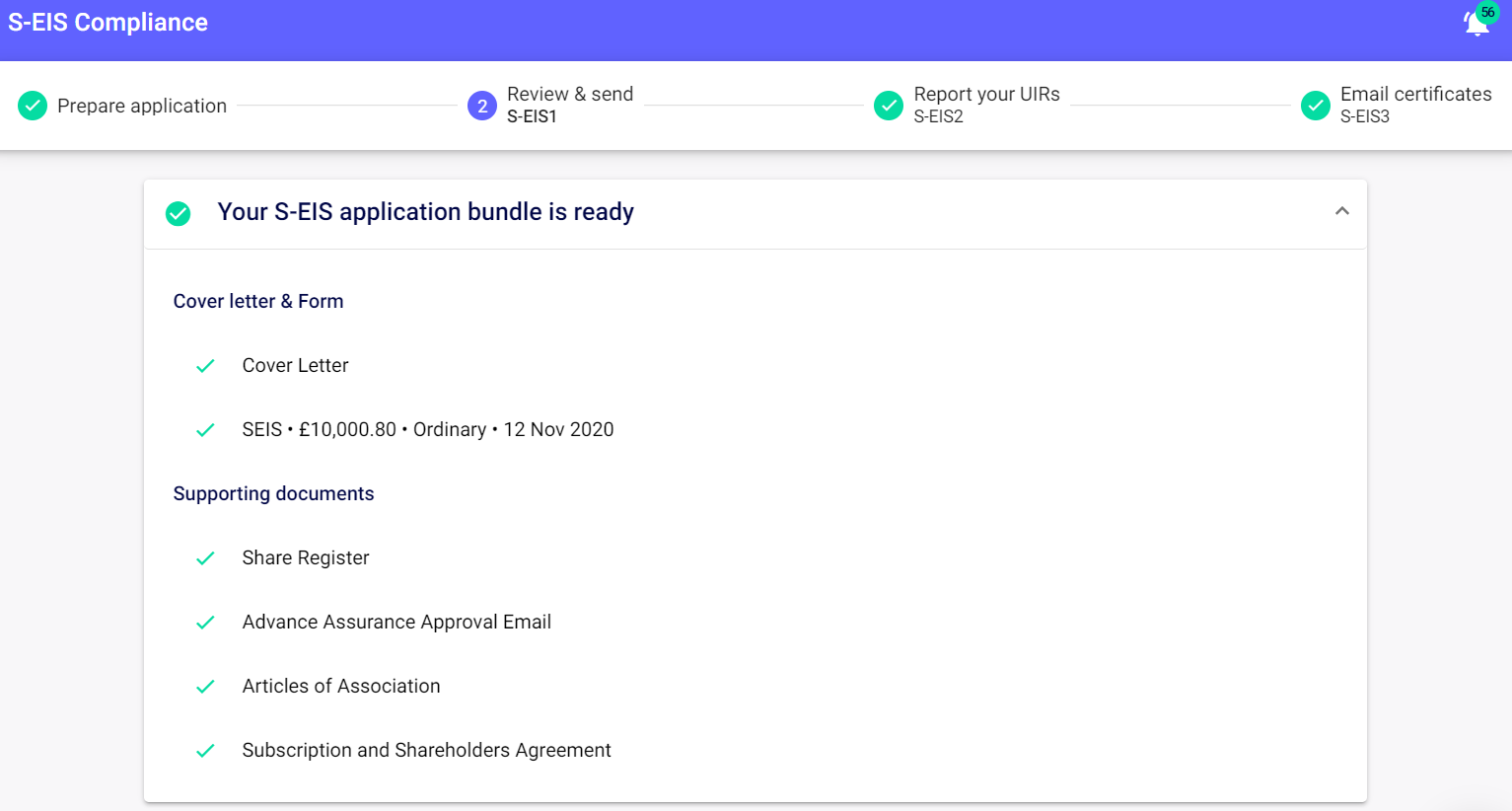The width and height of the screenshot is (1512, 811).
Task: Click 'Your S-EIS application bundle is ready' heading
Action: (425, 212)
